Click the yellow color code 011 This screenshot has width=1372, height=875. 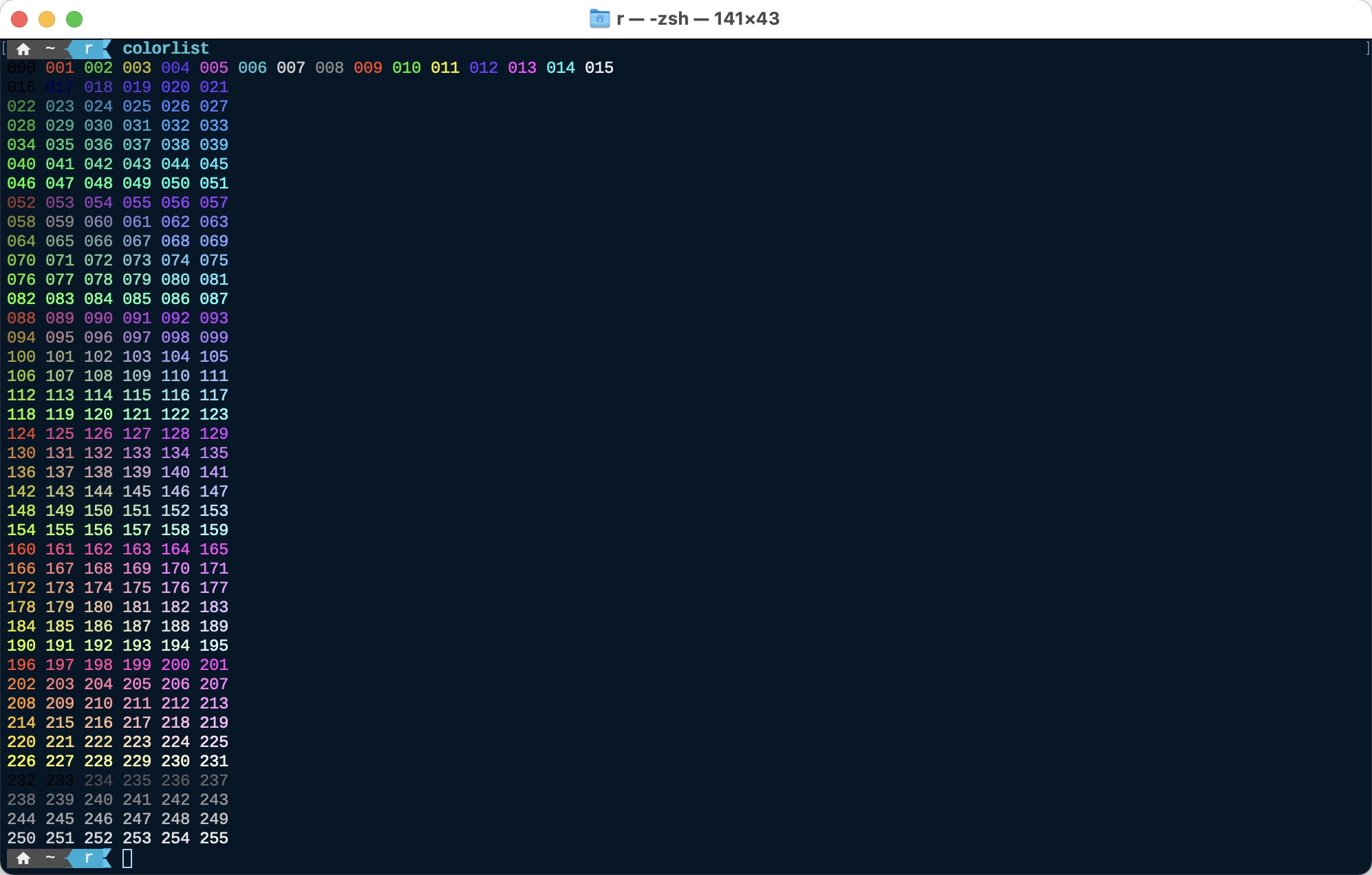(x=444, y=67)
